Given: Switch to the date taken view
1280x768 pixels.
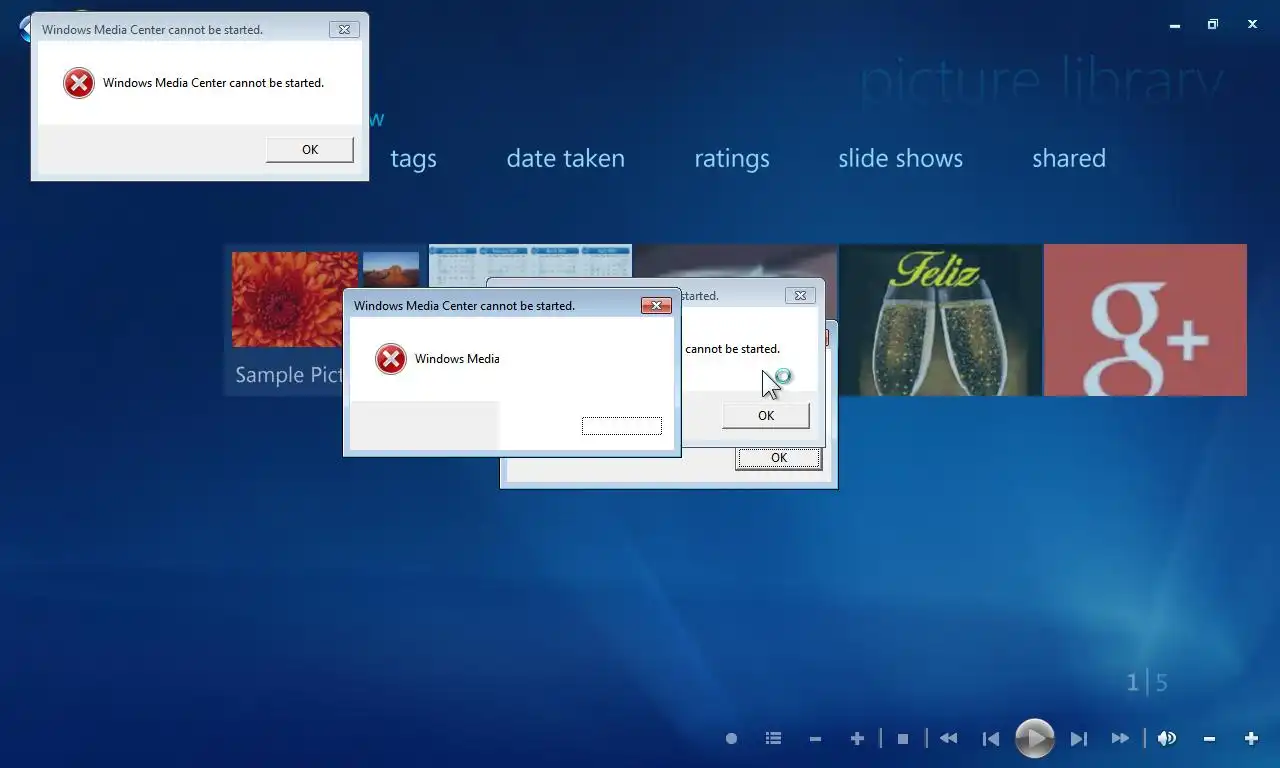Looking at the screenshot, I should click(x=565, y=159).
